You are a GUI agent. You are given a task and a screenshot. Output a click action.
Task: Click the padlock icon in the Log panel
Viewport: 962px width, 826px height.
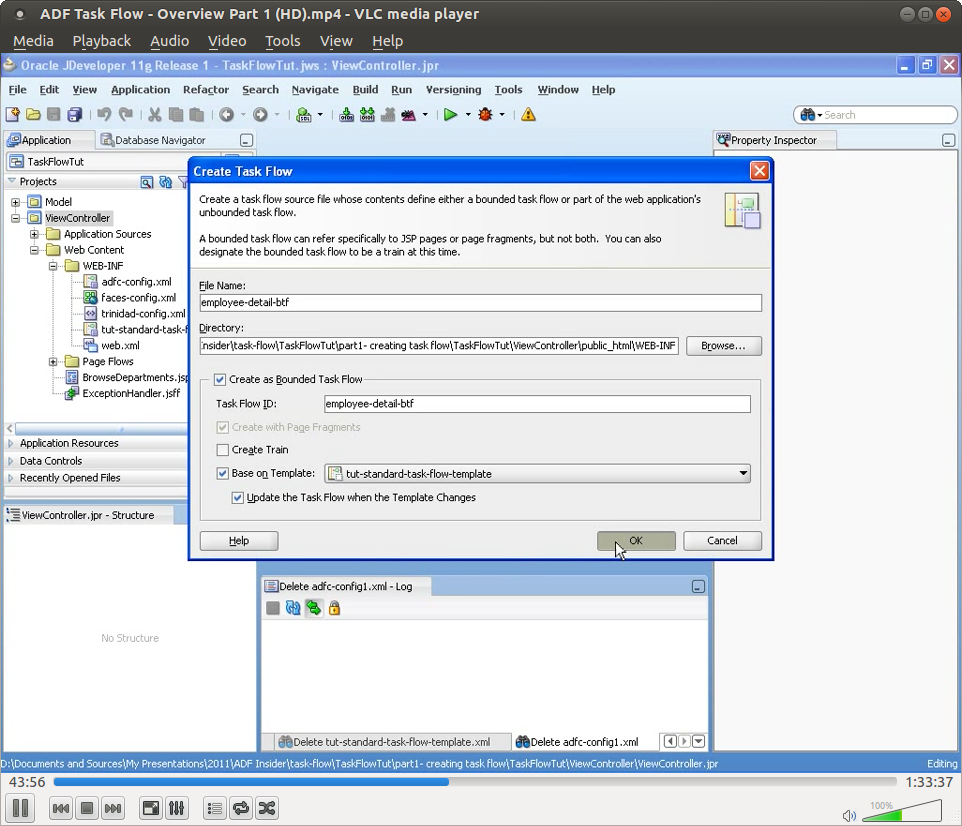coord(335,608)
